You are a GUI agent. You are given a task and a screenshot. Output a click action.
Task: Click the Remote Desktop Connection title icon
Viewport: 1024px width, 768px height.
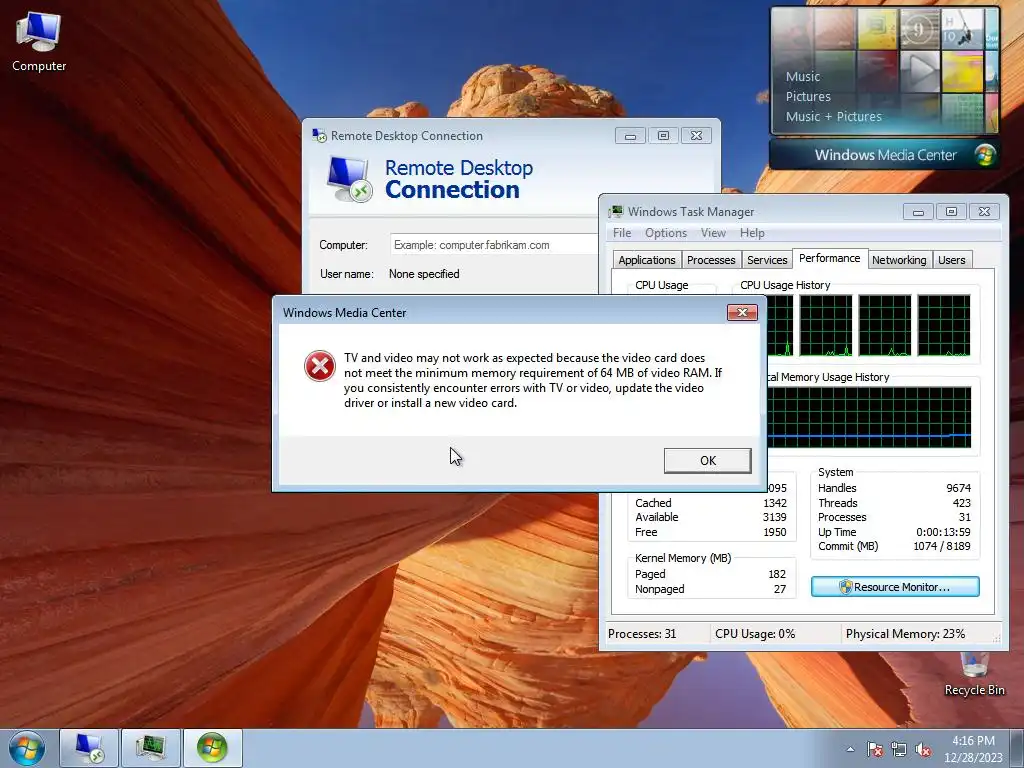coord(319,135)
